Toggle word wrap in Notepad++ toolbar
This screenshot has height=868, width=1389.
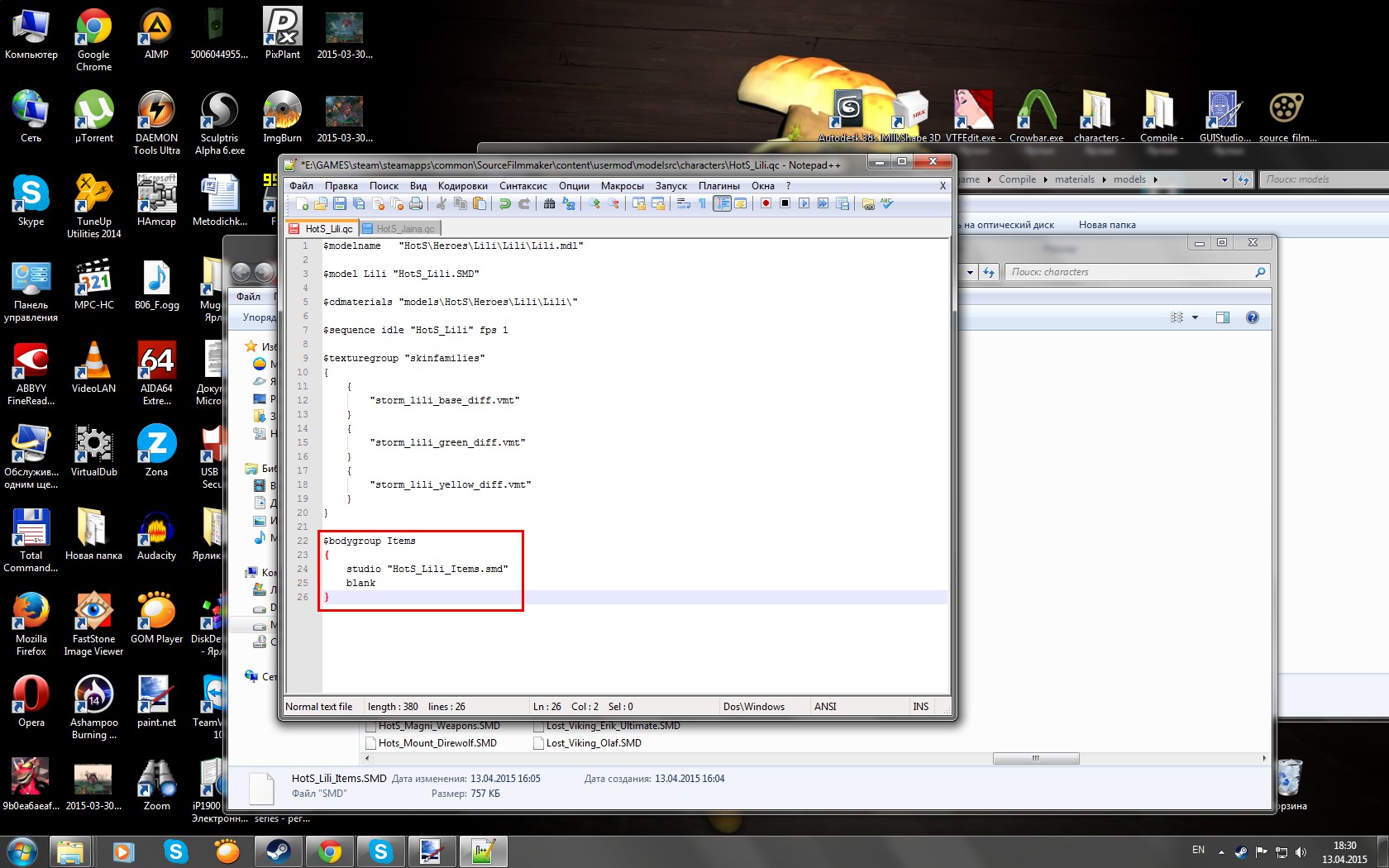pyautogui.click(x=684, y=204)
